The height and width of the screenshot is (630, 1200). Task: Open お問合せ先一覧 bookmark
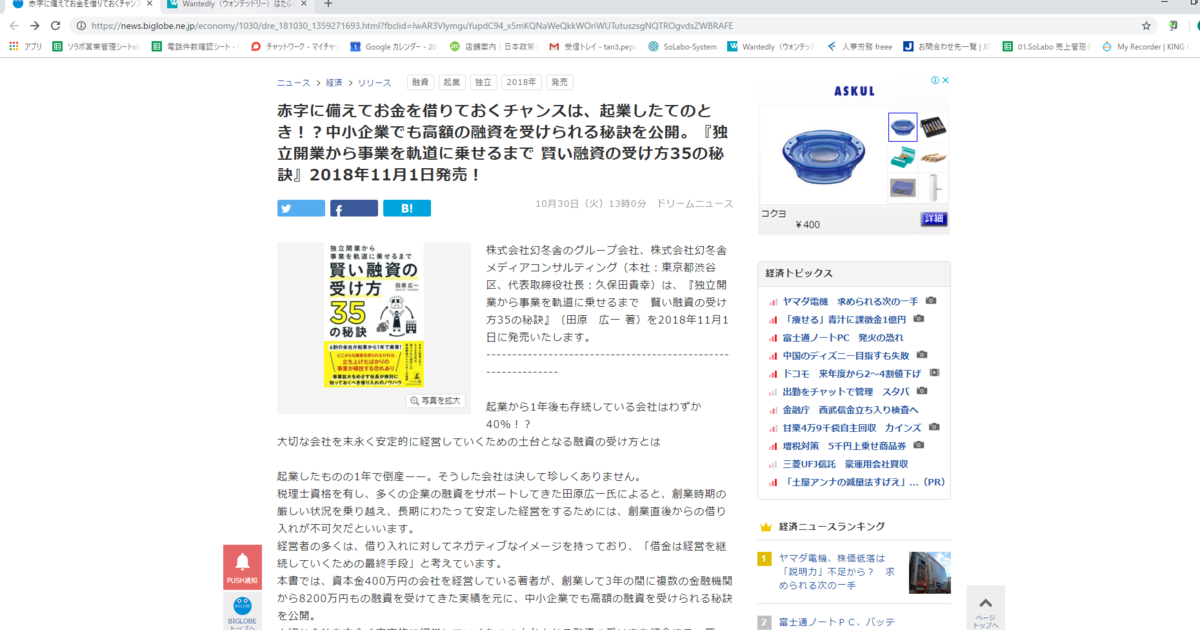point(947,46)
